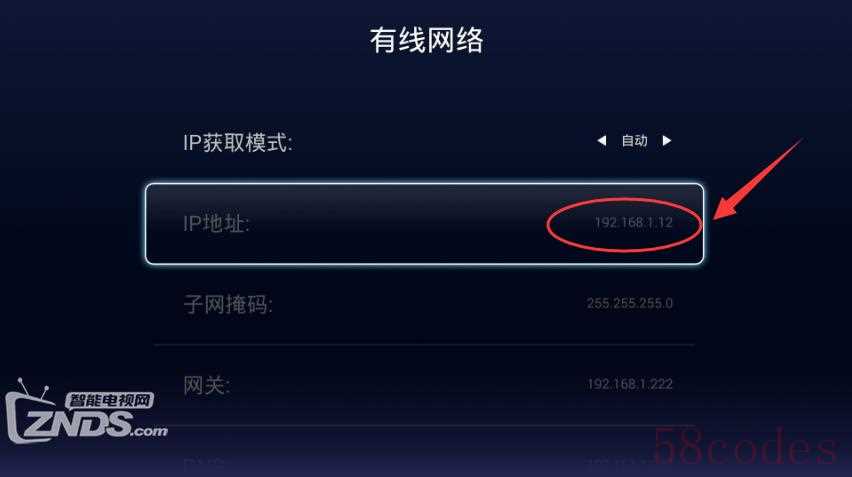The image size is (852, 477).
Task: Click the tail of the red arrow annotation
Action: click(791, 149)
